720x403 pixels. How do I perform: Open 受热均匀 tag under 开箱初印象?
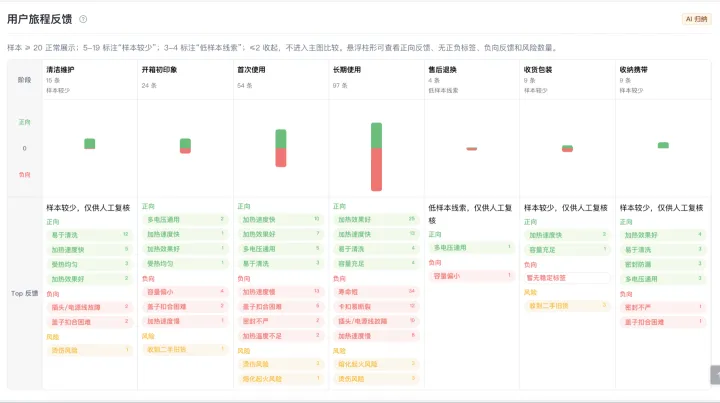(185, 263)
